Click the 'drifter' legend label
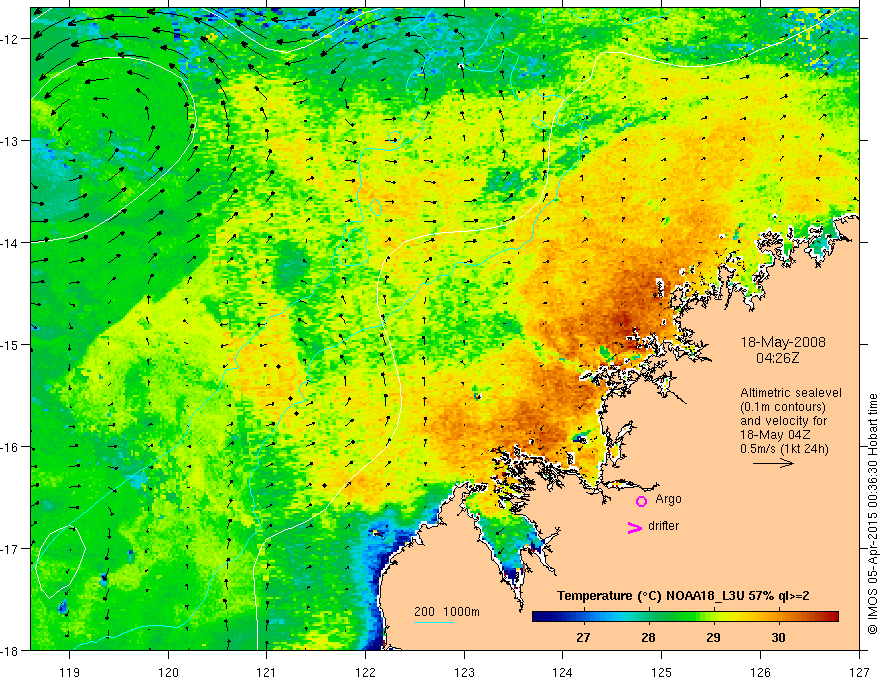 [663, 526]
